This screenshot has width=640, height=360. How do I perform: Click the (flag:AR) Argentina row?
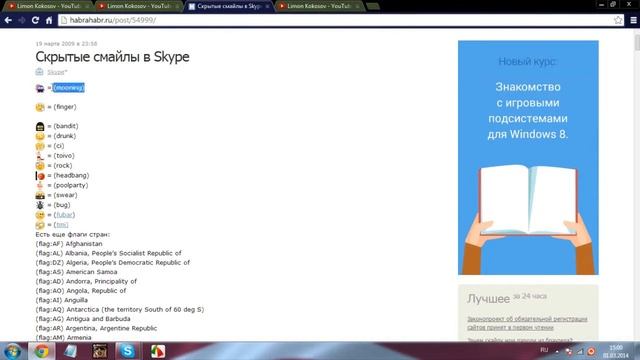click(96, 328)
